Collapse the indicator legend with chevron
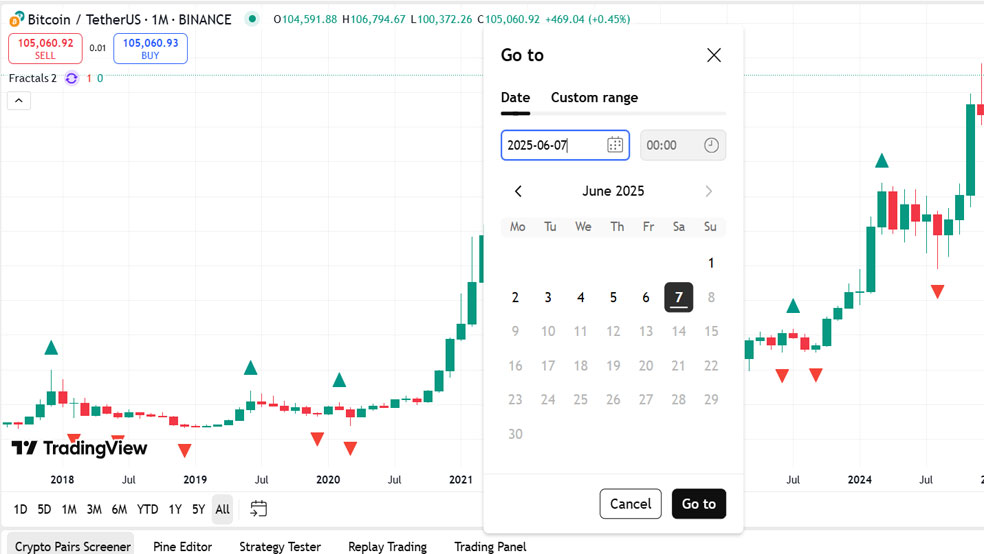Image resolution: width=984 pixels, height=554 pixels. point(19,101)
